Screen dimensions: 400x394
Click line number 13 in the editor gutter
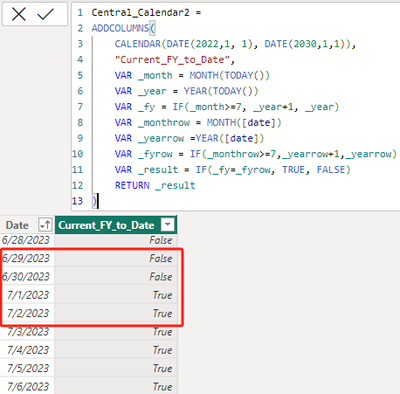pyautogui.click(x=77, y=201)
